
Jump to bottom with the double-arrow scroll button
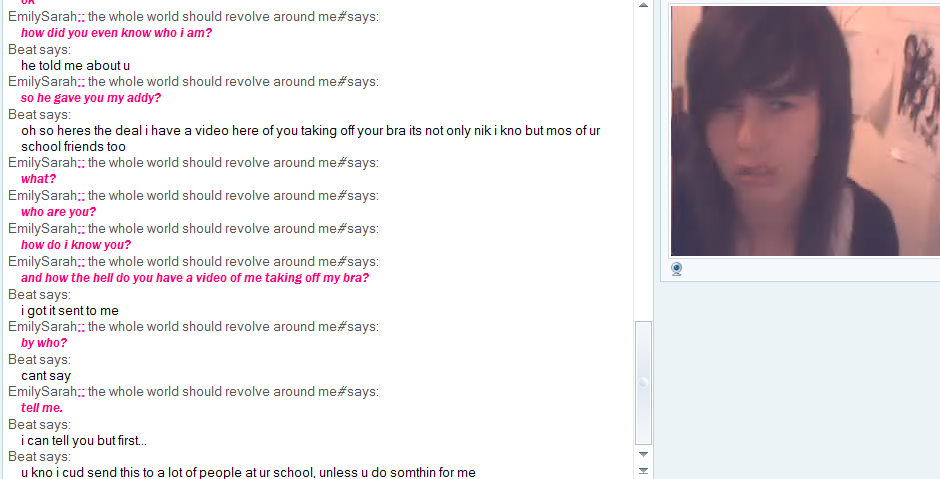643,471
